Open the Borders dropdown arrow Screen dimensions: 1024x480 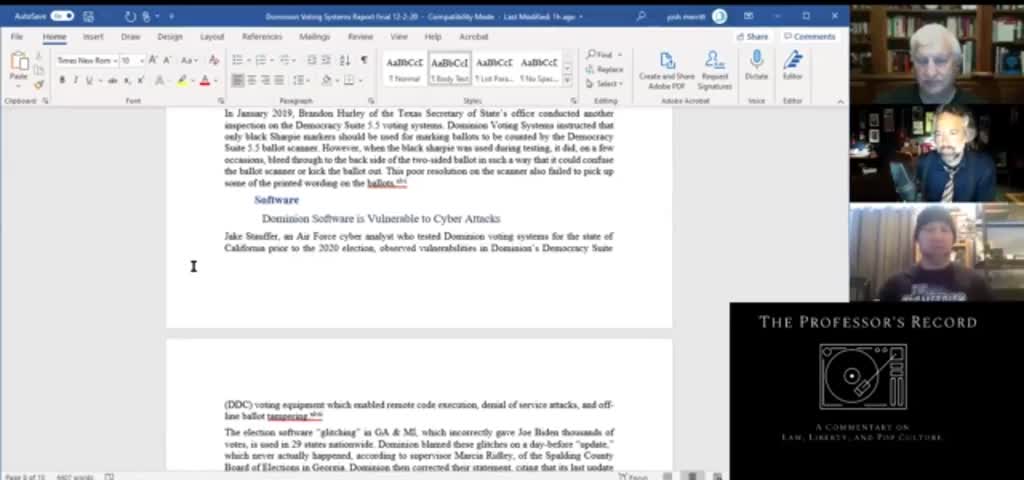point(361,81)
